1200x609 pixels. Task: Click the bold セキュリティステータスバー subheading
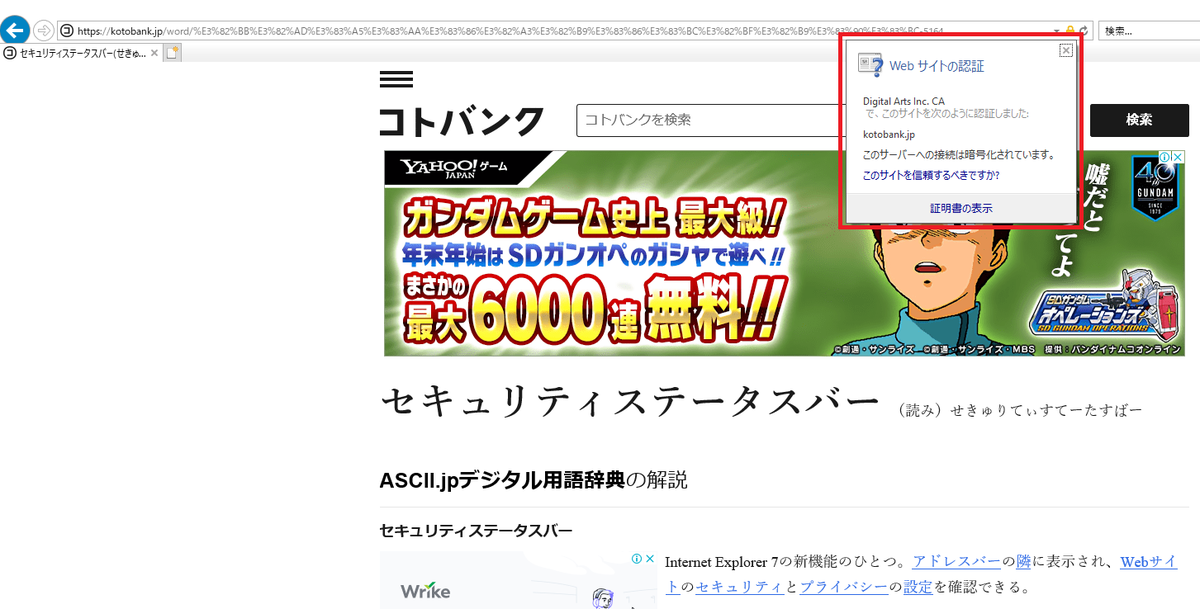point(475,530)
